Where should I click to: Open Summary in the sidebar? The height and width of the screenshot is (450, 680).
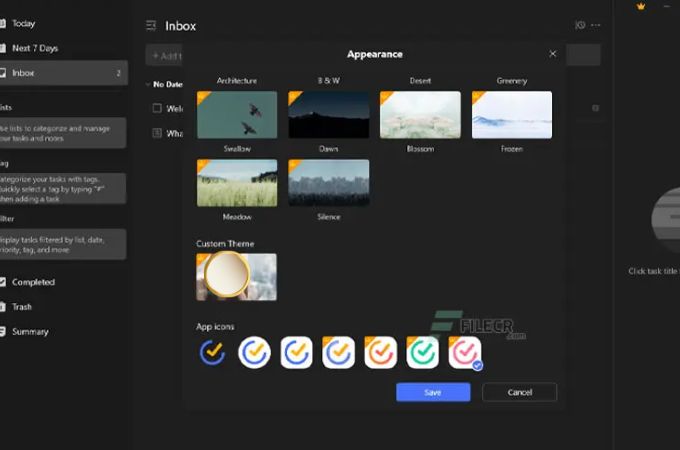click(30, 332)
